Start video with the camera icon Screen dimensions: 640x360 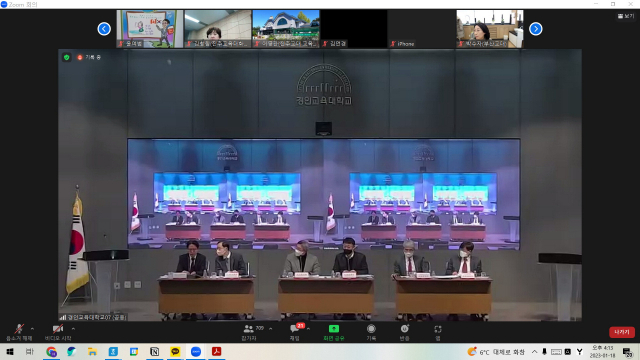click(x=58, y=332)
